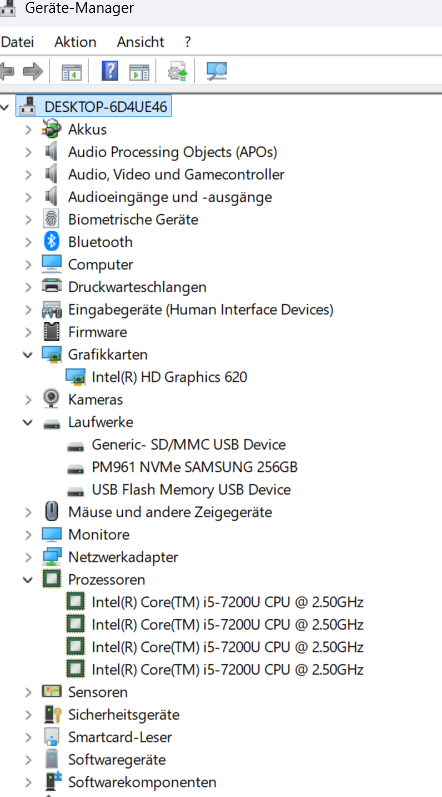Collapse the Prozessoren category
The image size is (442, 797).
pyautogui.click(x=28, y=579)
